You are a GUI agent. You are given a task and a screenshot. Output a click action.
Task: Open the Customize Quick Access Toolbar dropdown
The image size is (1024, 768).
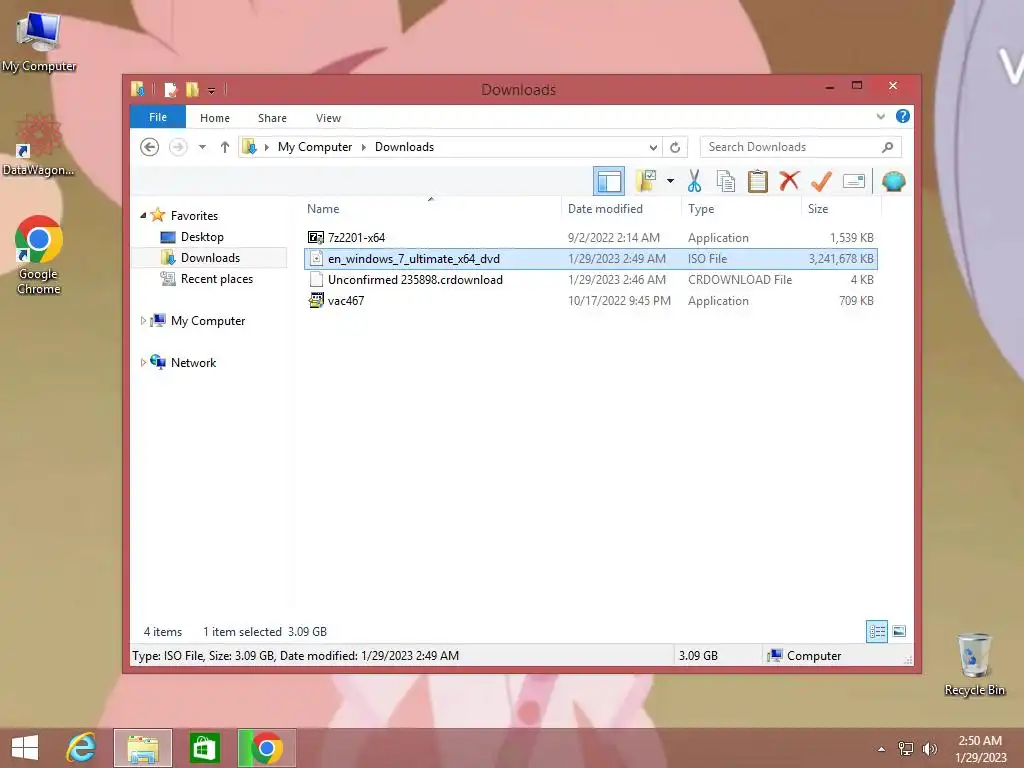[212, 90]
